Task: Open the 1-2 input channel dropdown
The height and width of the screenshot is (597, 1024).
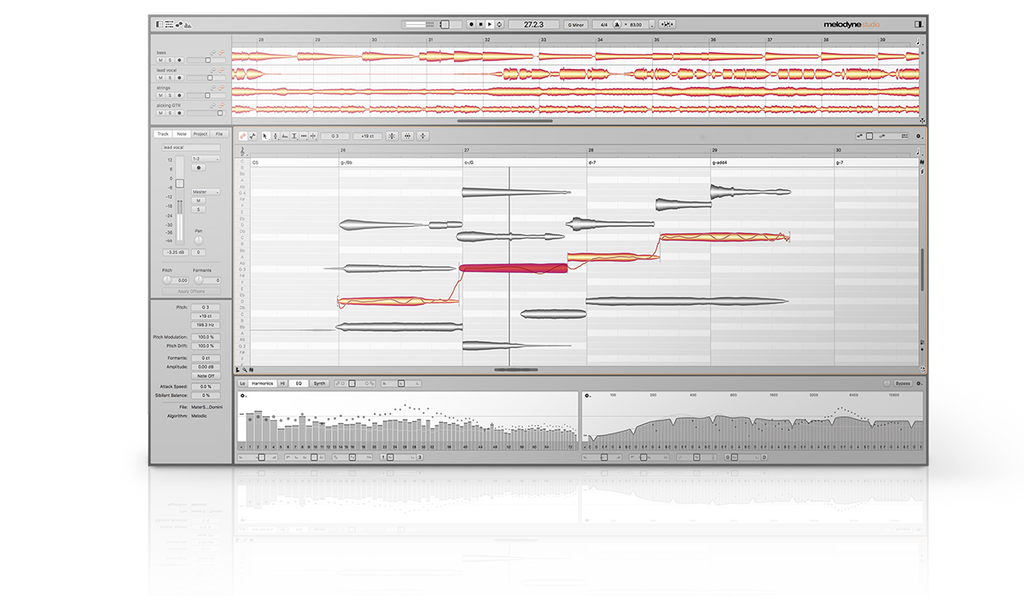Action: (206, 159)
